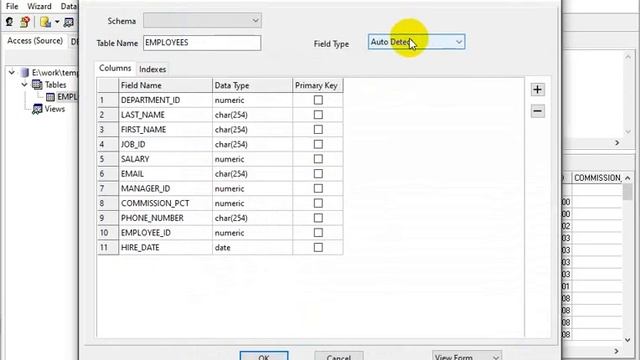
Task: Click the Primary Key column header
Action: click(318, 85)
